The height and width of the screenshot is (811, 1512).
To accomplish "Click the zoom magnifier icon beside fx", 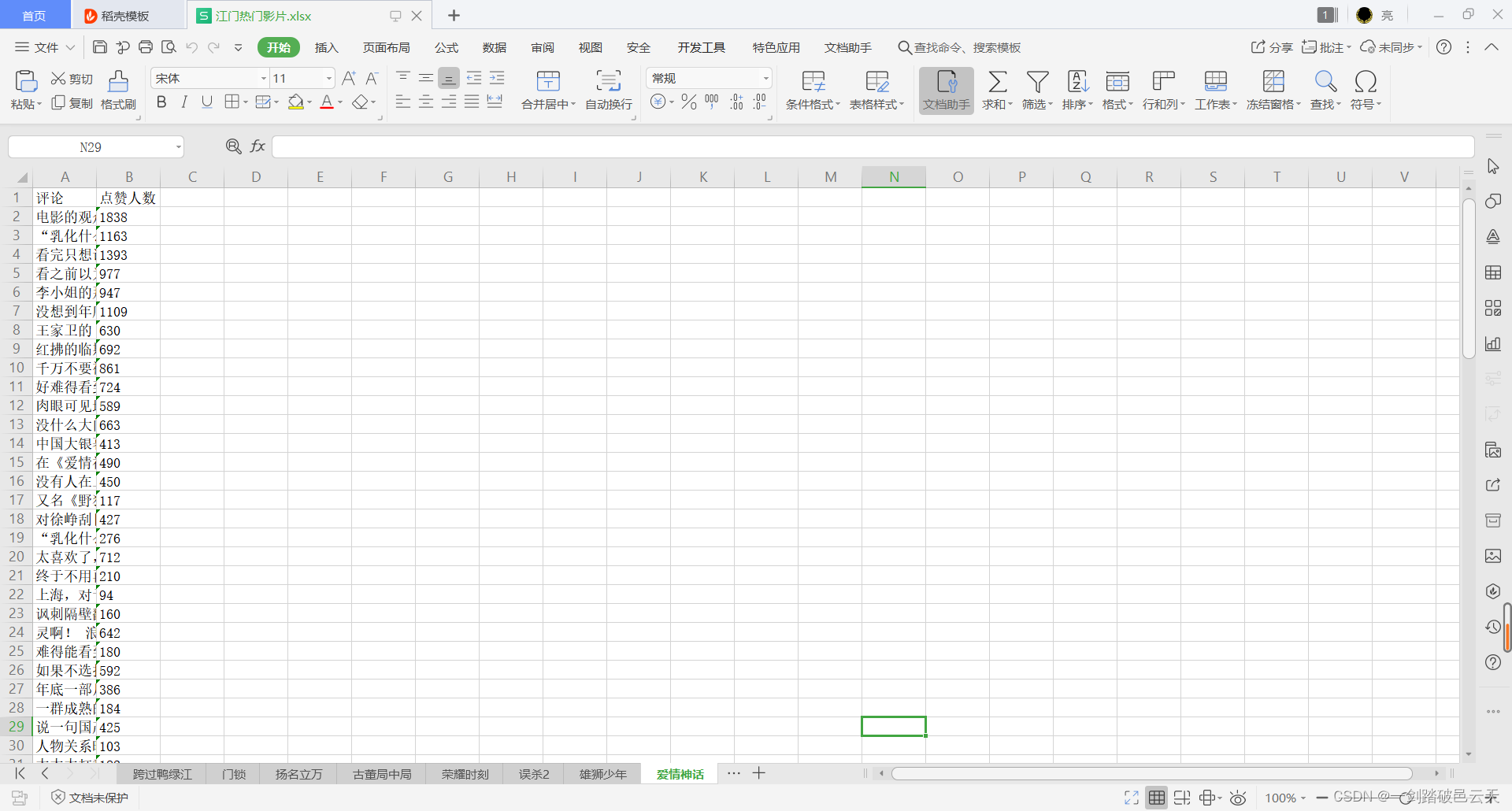I will (233, 146).
